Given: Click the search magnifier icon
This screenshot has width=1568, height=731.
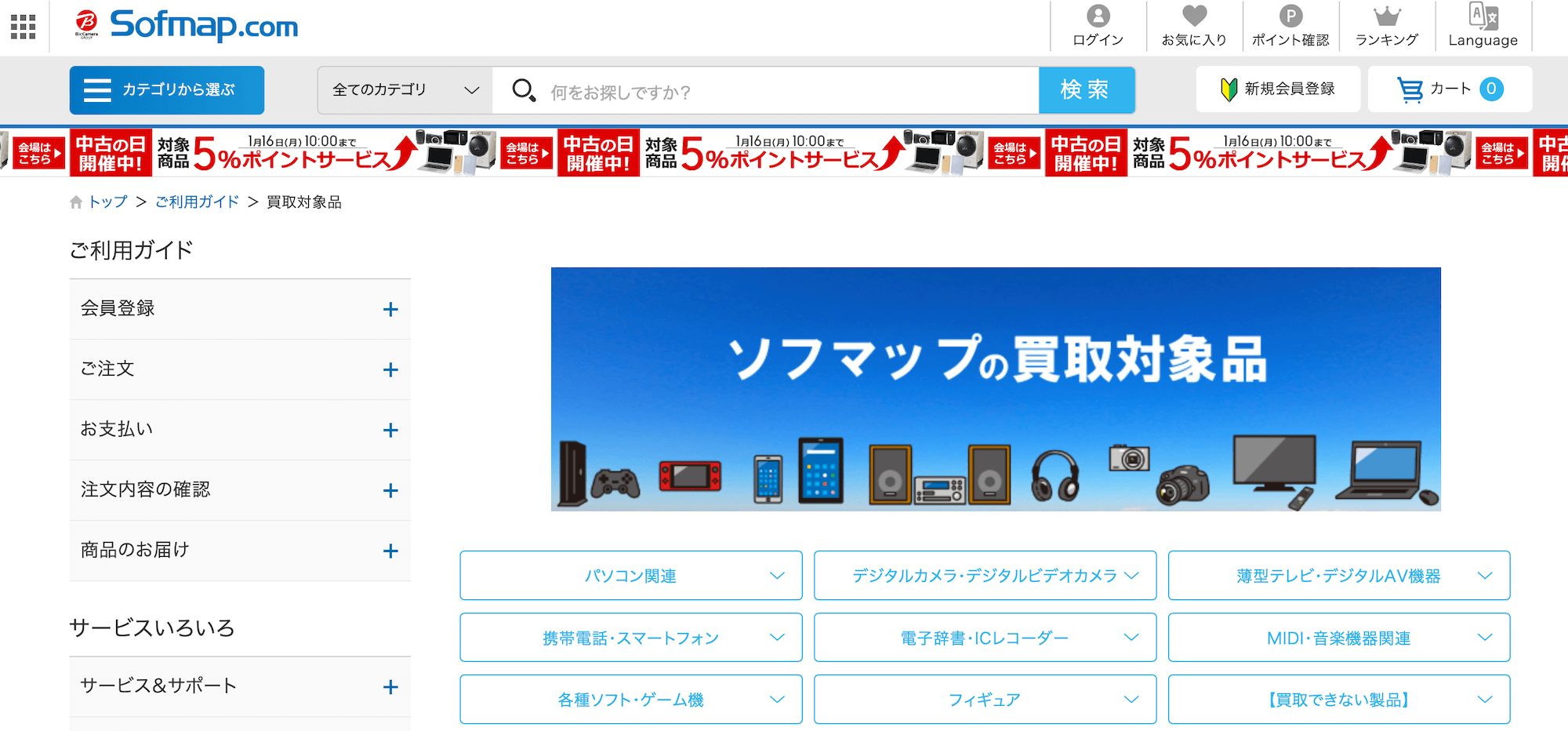Looking at the screenshot, I should (x=524, y=90).
